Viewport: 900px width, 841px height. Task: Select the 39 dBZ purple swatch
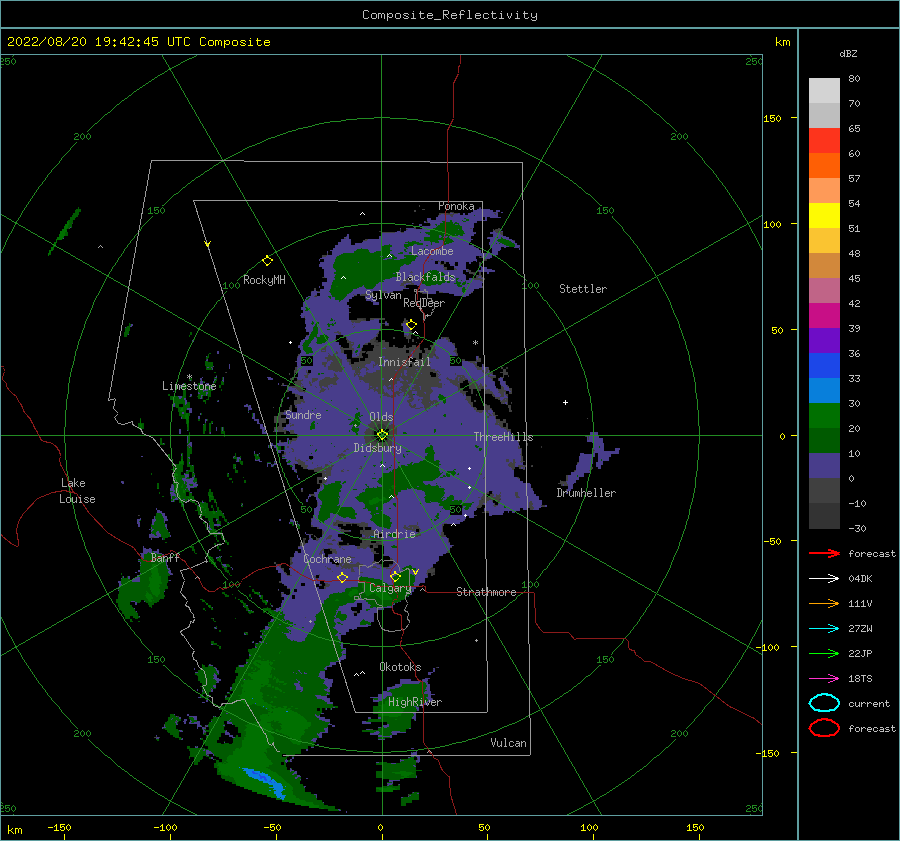[x=824, y=340]
